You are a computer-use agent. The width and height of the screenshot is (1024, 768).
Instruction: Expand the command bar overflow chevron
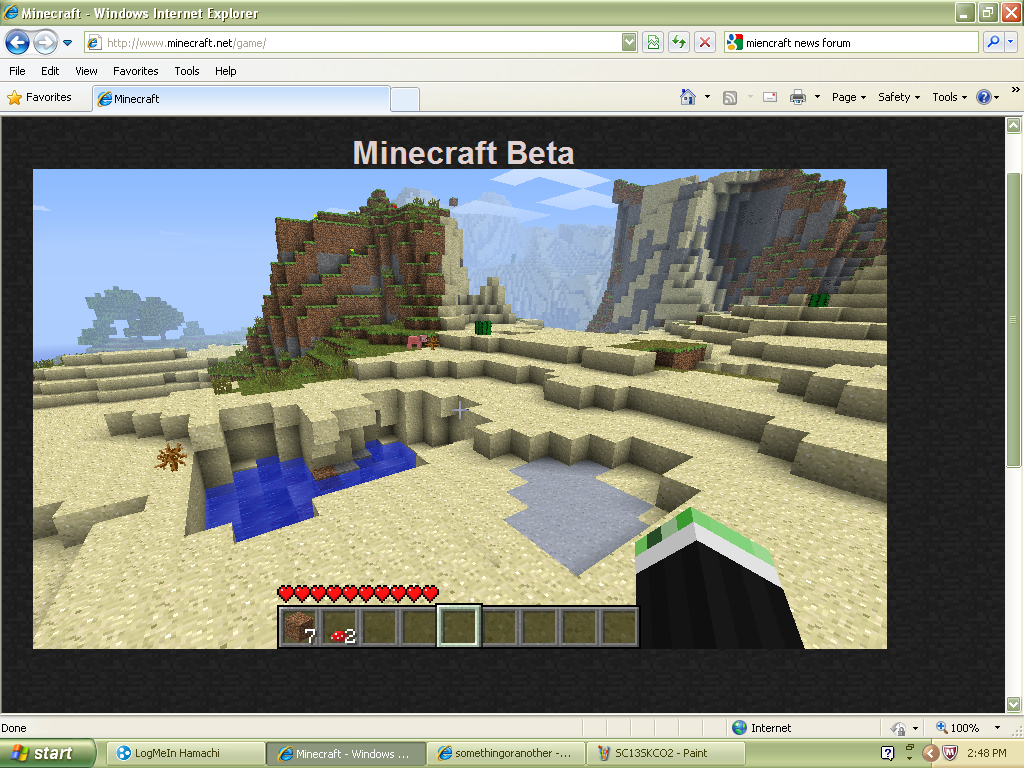tap(1016, 89)
